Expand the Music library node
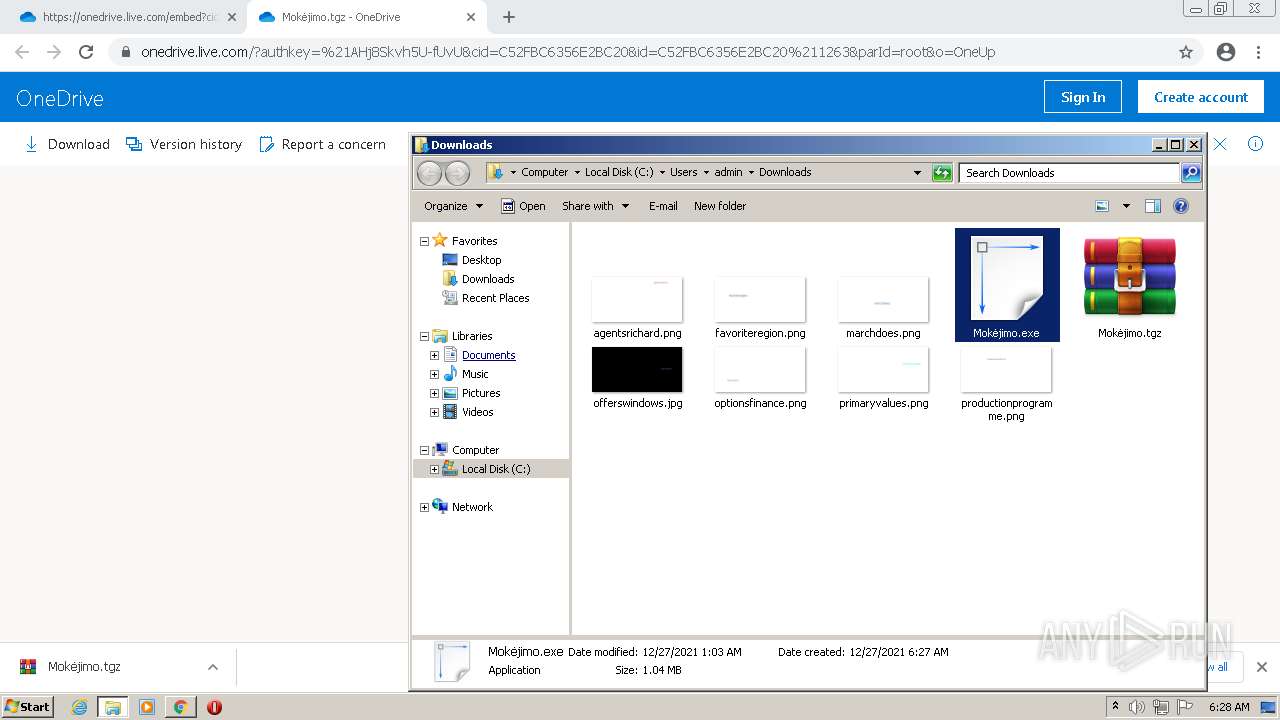This screenshot has width=1280, height=720. (x=435, y=374)
